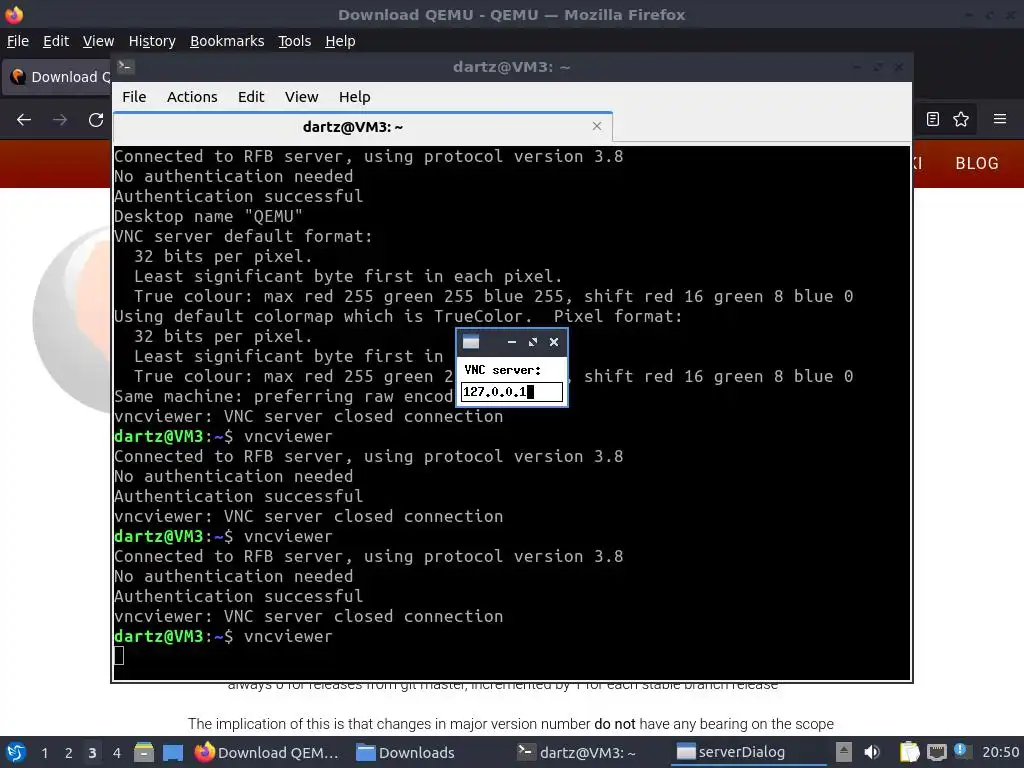Switch to virtual desktop 1
This screenshot has width=1024, height=768.
[44, 752]
